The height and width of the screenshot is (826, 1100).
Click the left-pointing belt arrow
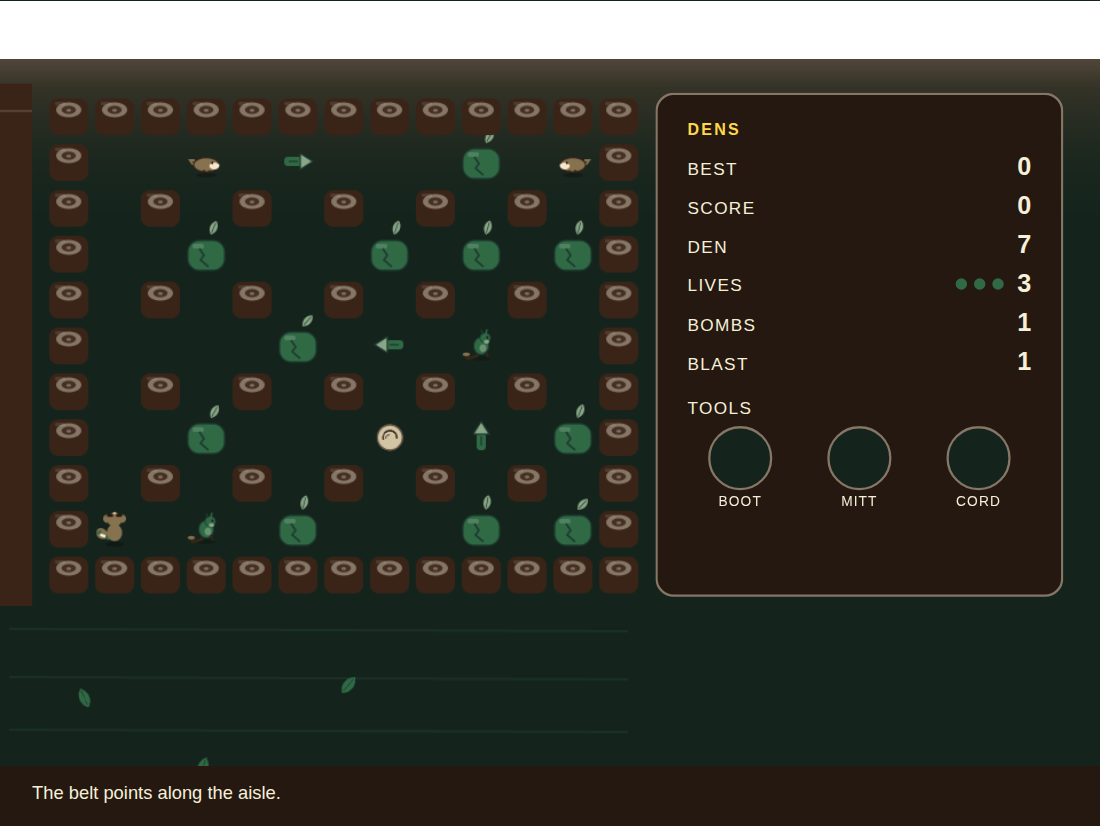coord(389,345)
